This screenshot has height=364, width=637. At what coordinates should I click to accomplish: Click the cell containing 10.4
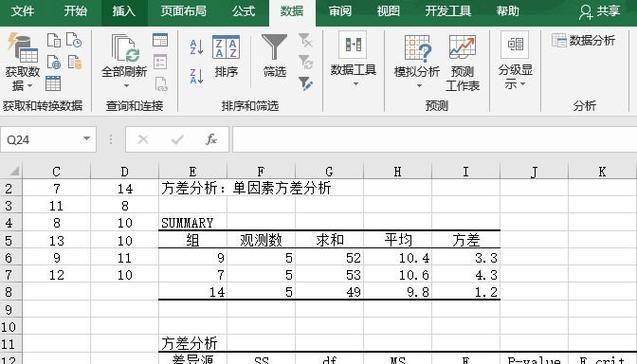click(397, 258)
